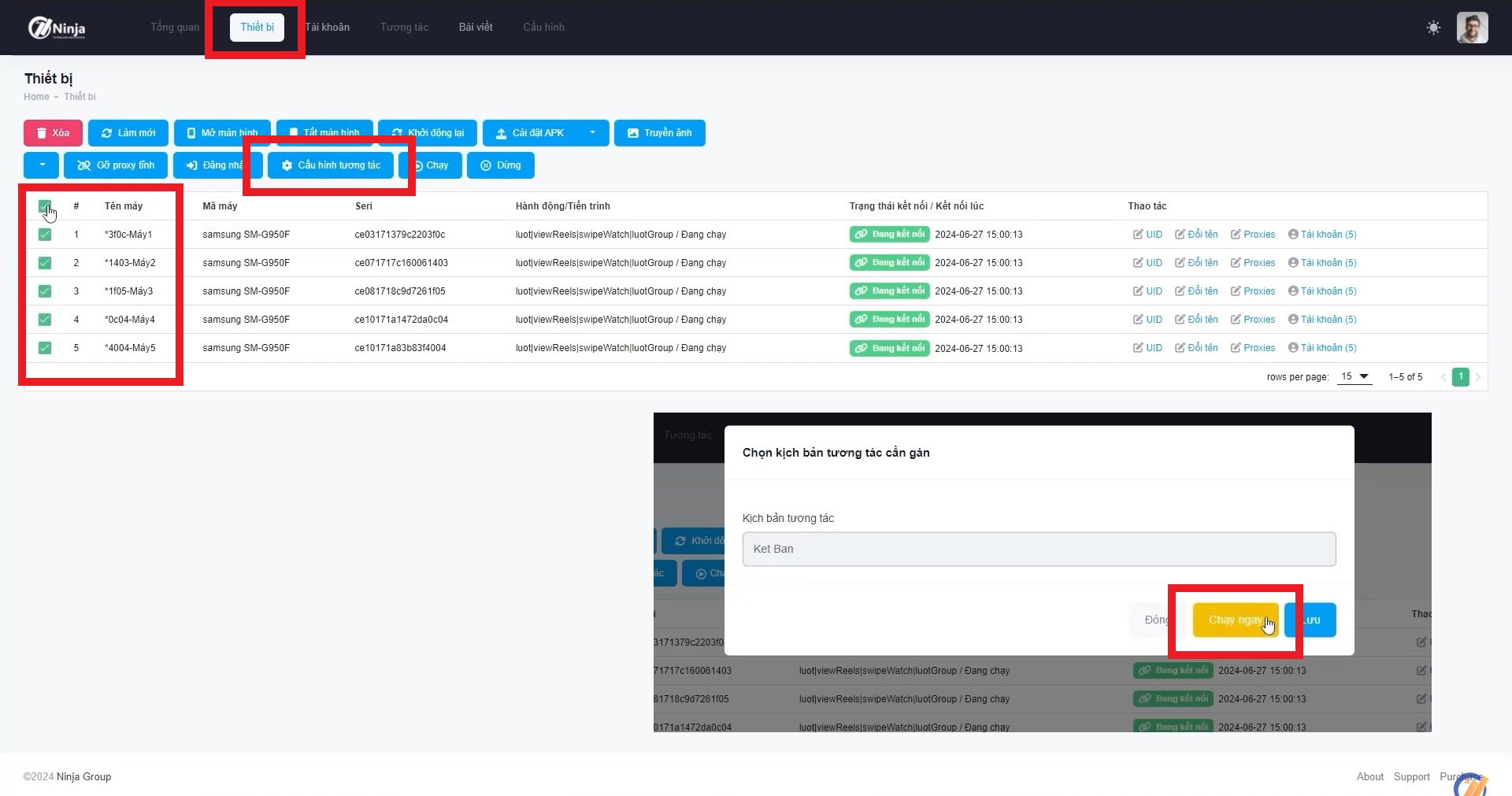
Task: Edit UID for device *3f0c-Máy1
Action: click(x=1147, y=235)
